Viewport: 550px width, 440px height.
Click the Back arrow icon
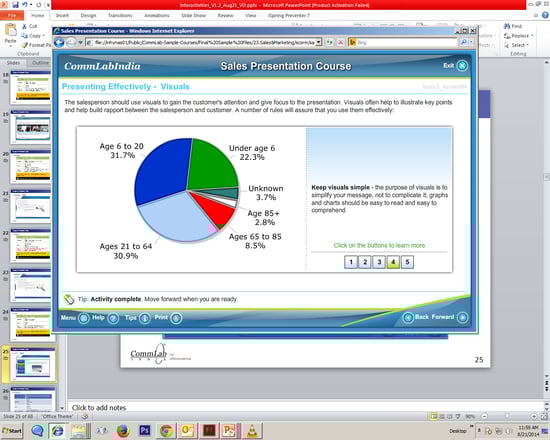(408, 318)
